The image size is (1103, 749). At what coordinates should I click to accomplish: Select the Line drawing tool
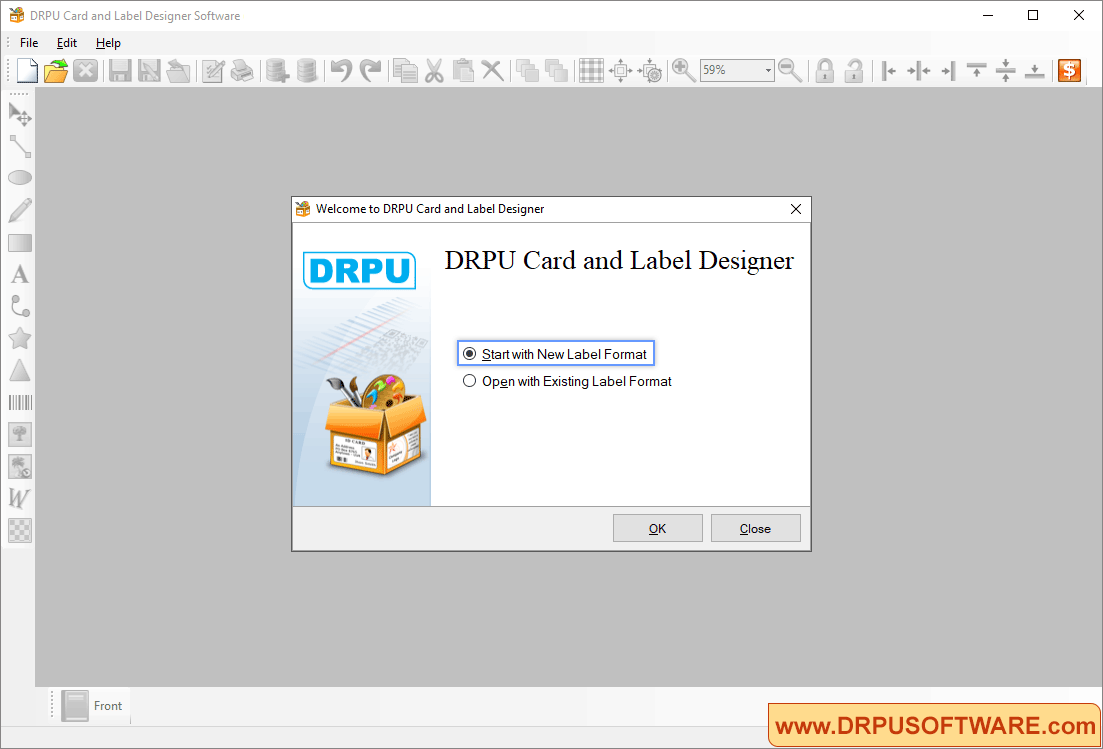point(20,146)
